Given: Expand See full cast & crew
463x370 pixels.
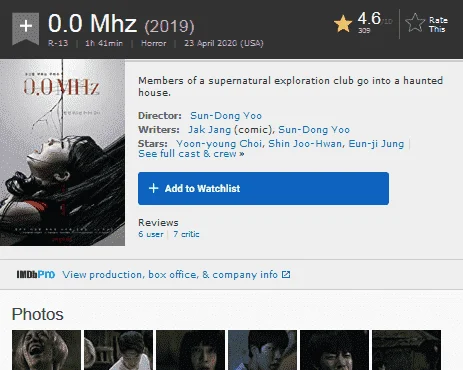Looking at the screenshot, I should (191, 154).
